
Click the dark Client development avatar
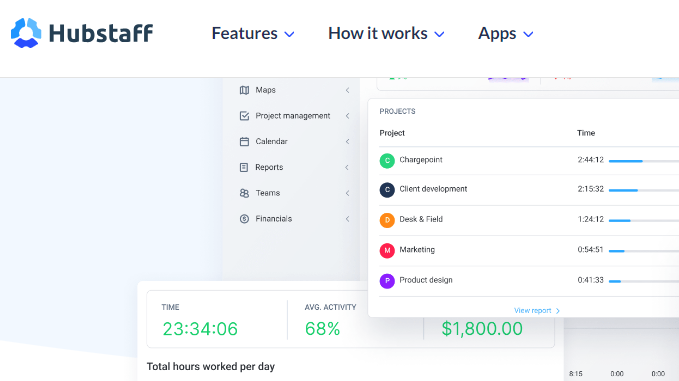[x=387, y=190]
